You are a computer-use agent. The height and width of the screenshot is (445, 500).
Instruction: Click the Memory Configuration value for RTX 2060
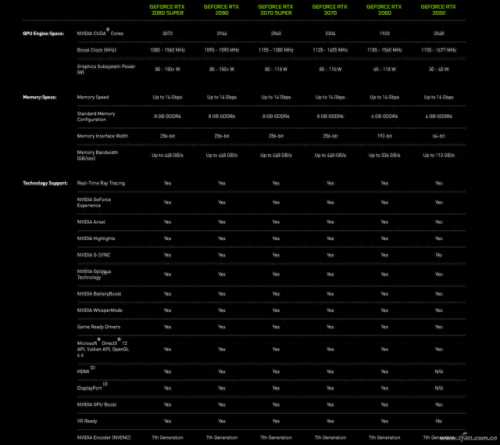tap(384, 116)
